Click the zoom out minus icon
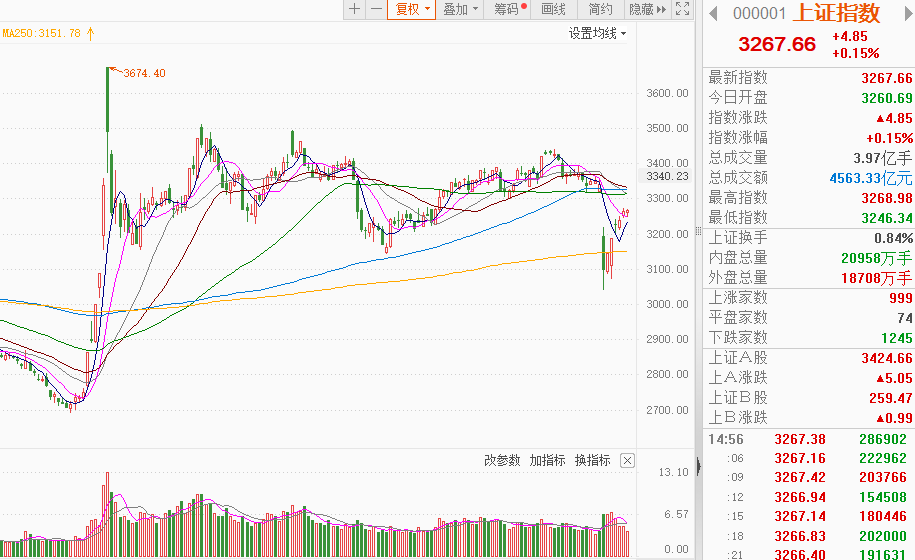This screenshot has height=560, width=915. pyautogui.click(x=376, y=9)
